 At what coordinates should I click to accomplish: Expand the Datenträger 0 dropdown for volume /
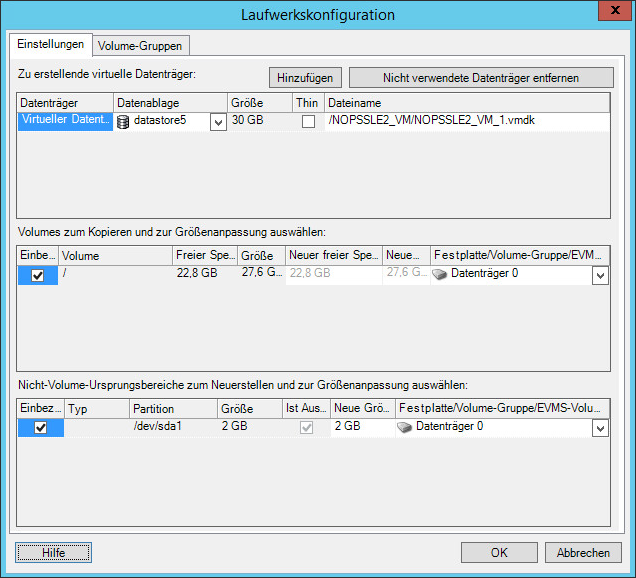tap(599, 275)
